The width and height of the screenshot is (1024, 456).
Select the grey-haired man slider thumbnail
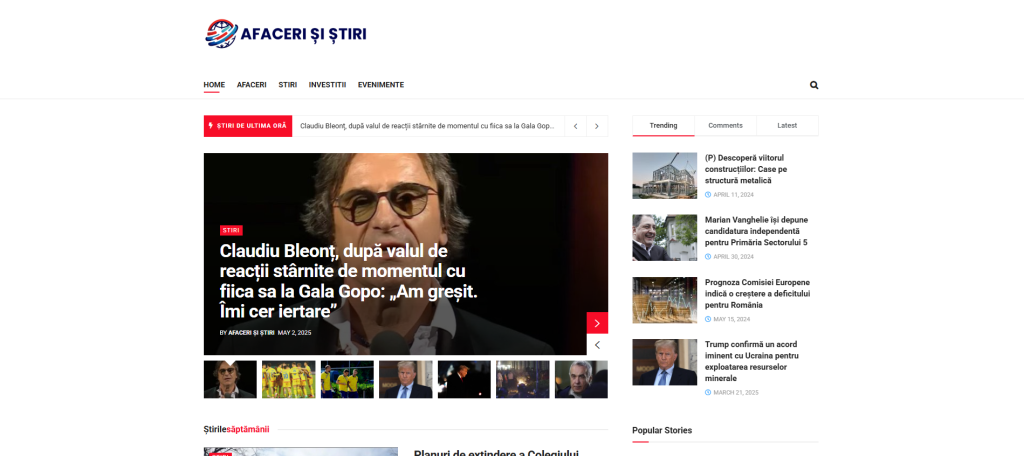pos(581,380)
